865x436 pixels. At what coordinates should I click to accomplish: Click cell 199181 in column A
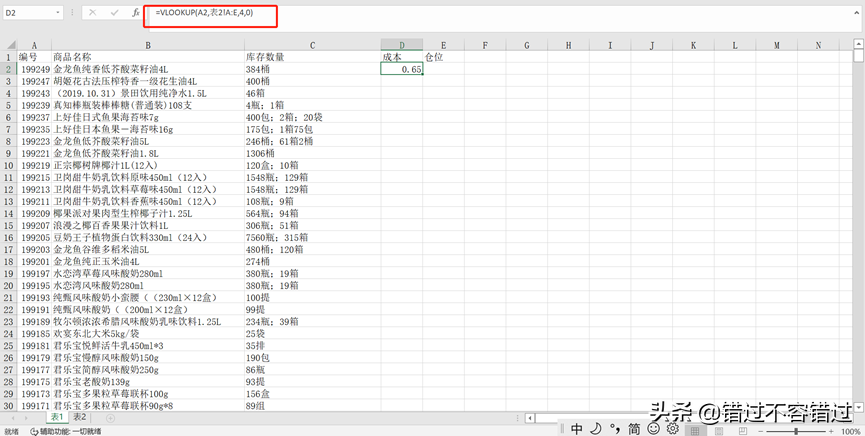coord(36,345)
